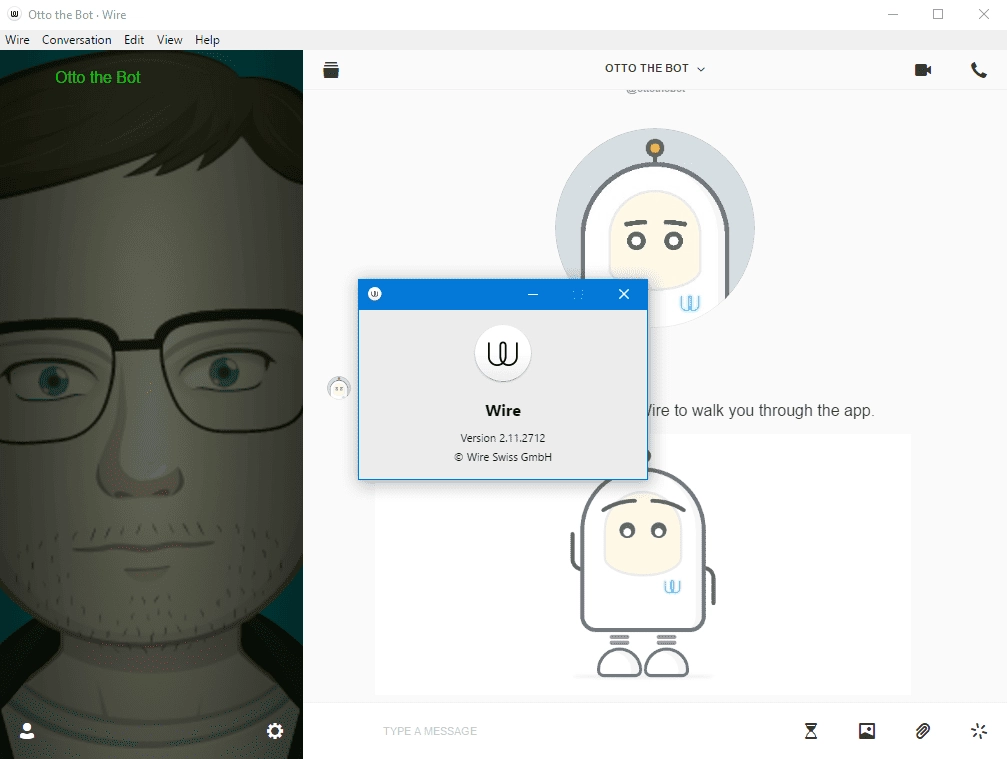Attach a file with the paperclip
Viewport: 1007px width, 759px height.
[923, 731]
